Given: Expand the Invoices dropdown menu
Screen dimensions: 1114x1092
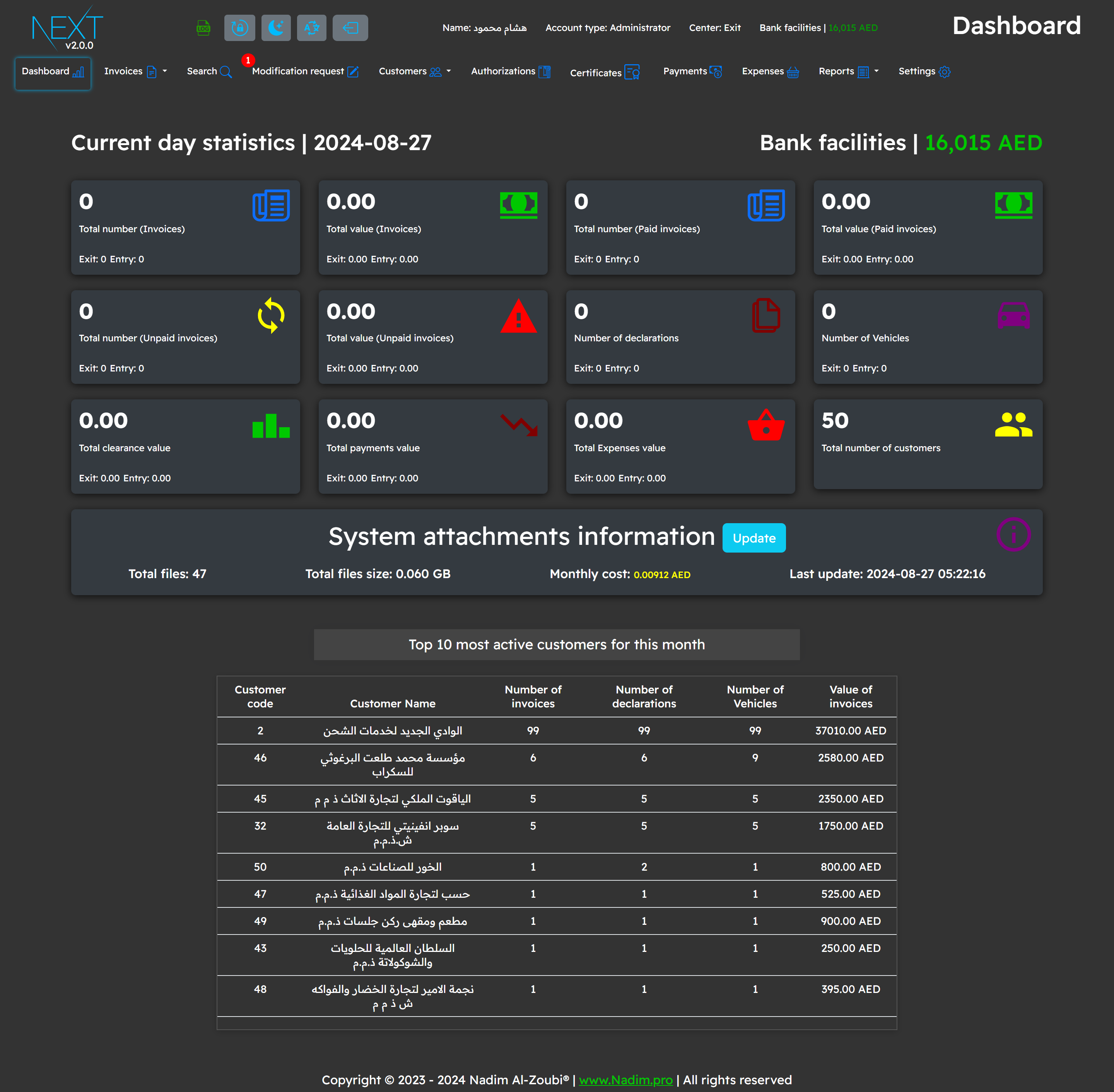Looking at the screenshot, I should [x=135, y=72].
